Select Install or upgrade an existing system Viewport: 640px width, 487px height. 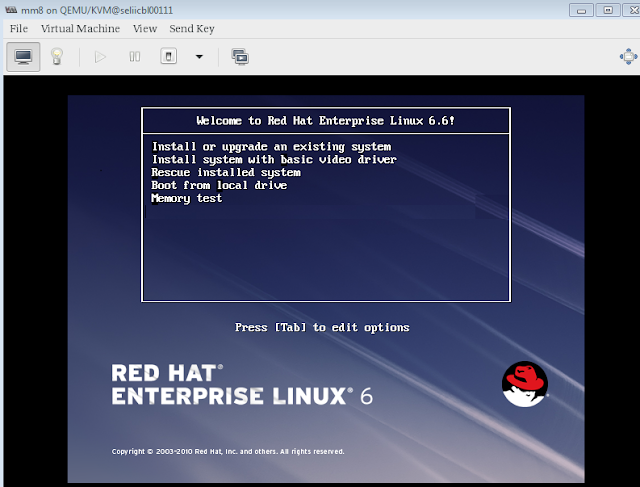tap(271, 147)
